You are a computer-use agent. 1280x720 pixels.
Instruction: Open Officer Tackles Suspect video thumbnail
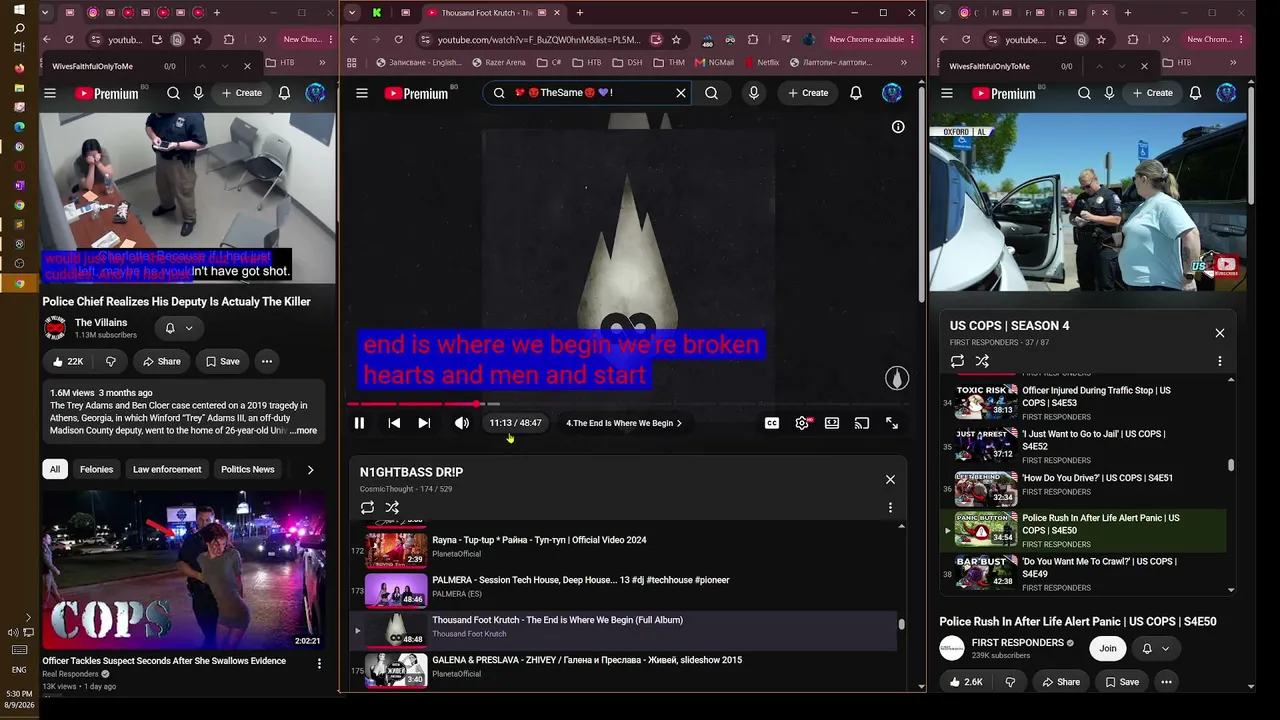click(x=184, y=570)
